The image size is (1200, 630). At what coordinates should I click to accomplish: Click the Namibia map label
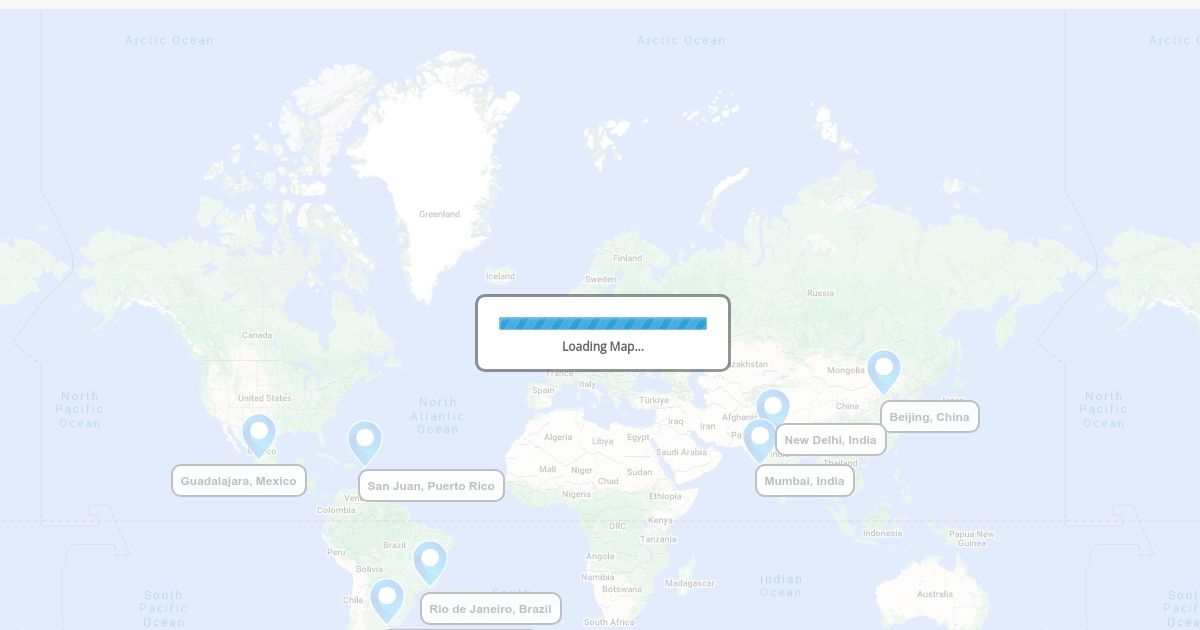(x=597, y=577)
